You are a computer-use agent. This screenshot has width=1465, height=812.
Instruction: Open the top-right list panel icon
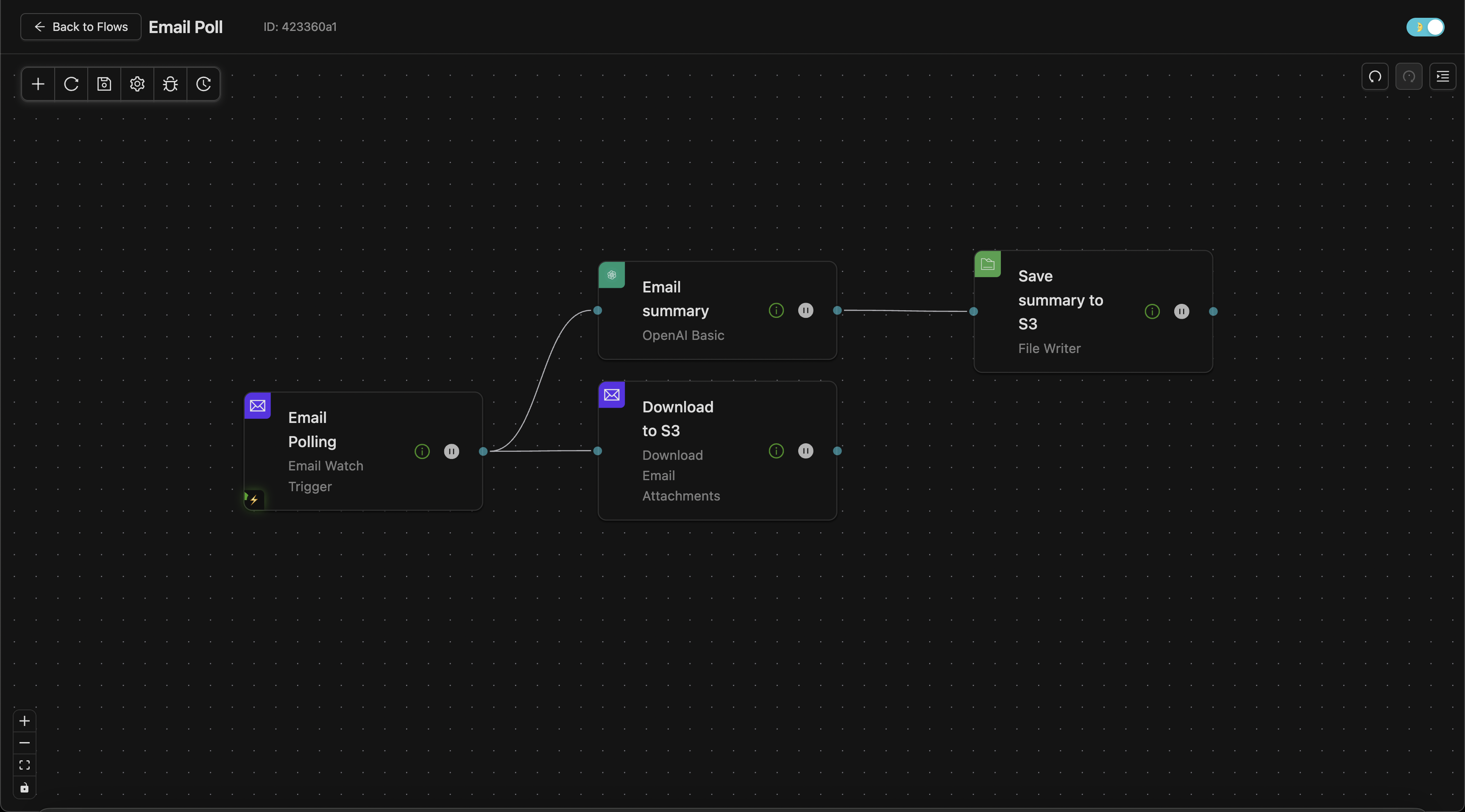(x=1442, y=76)
